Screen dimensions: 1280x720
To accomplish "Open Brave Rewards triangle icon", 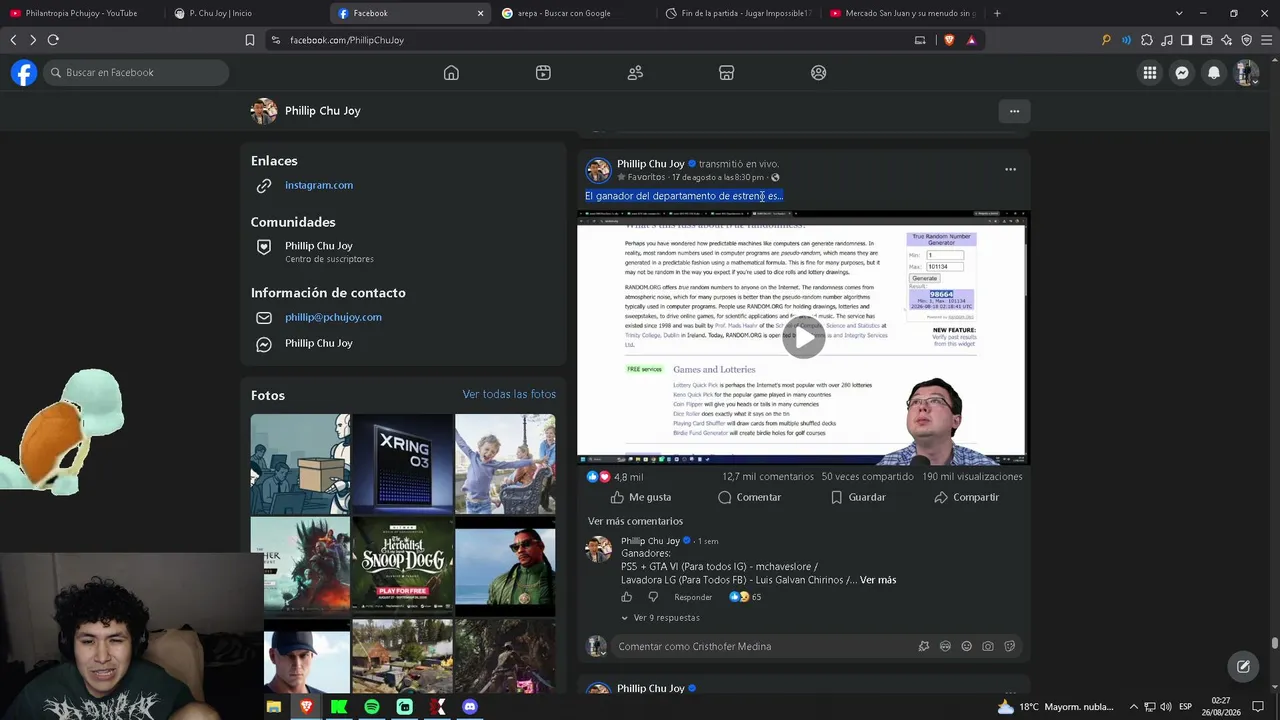I will point(971,40).
